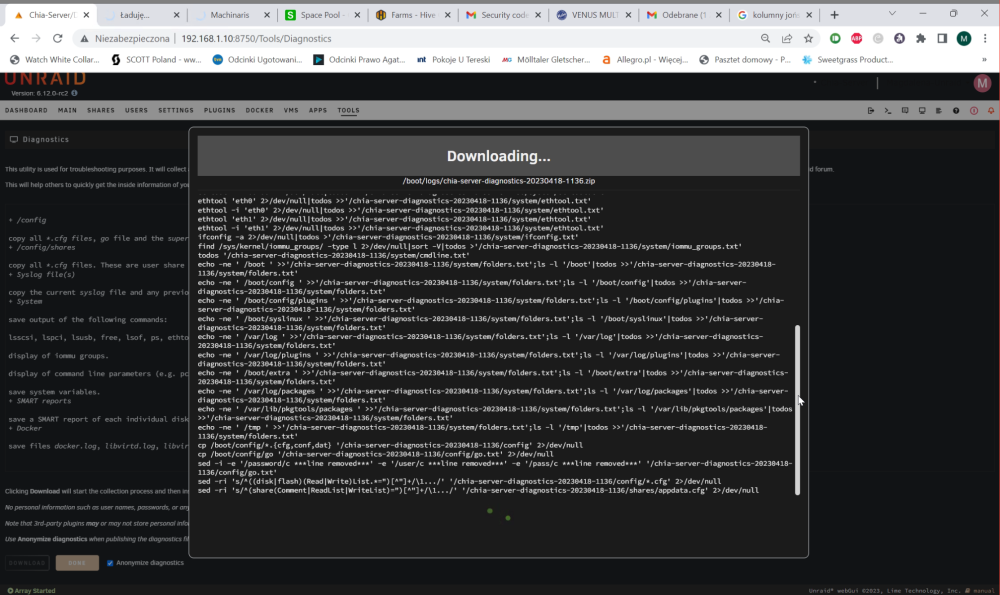
Task: Switch to the Ładuję... loading tab
Action: [140, 15]
